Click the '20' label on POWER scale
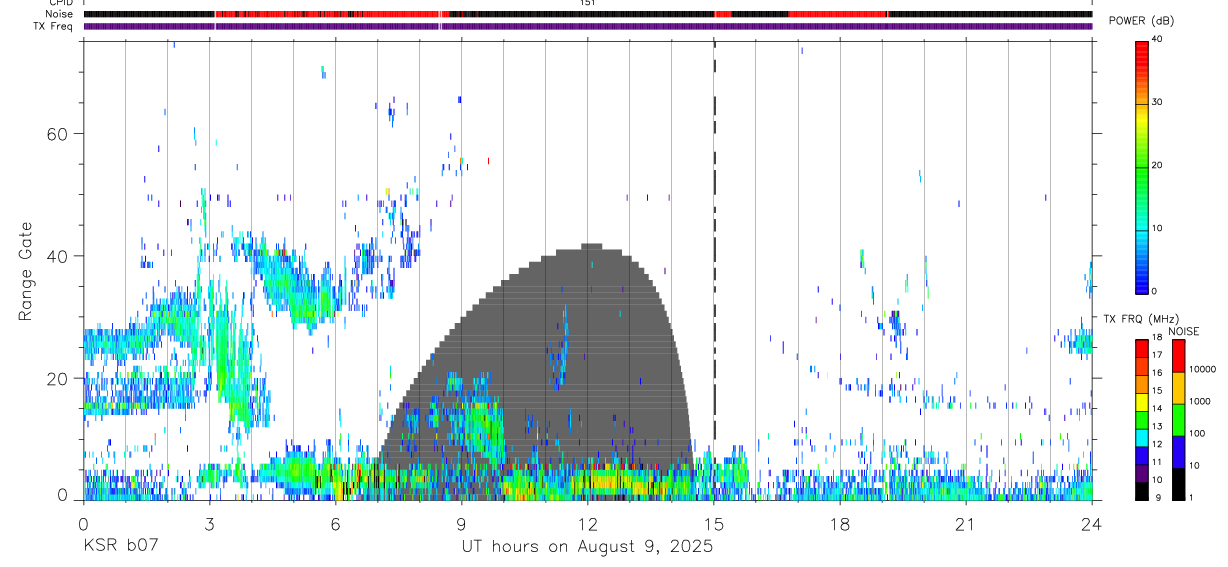Image resolution: width=1228 pixels, height=567 pixels. coord(1157,166)
